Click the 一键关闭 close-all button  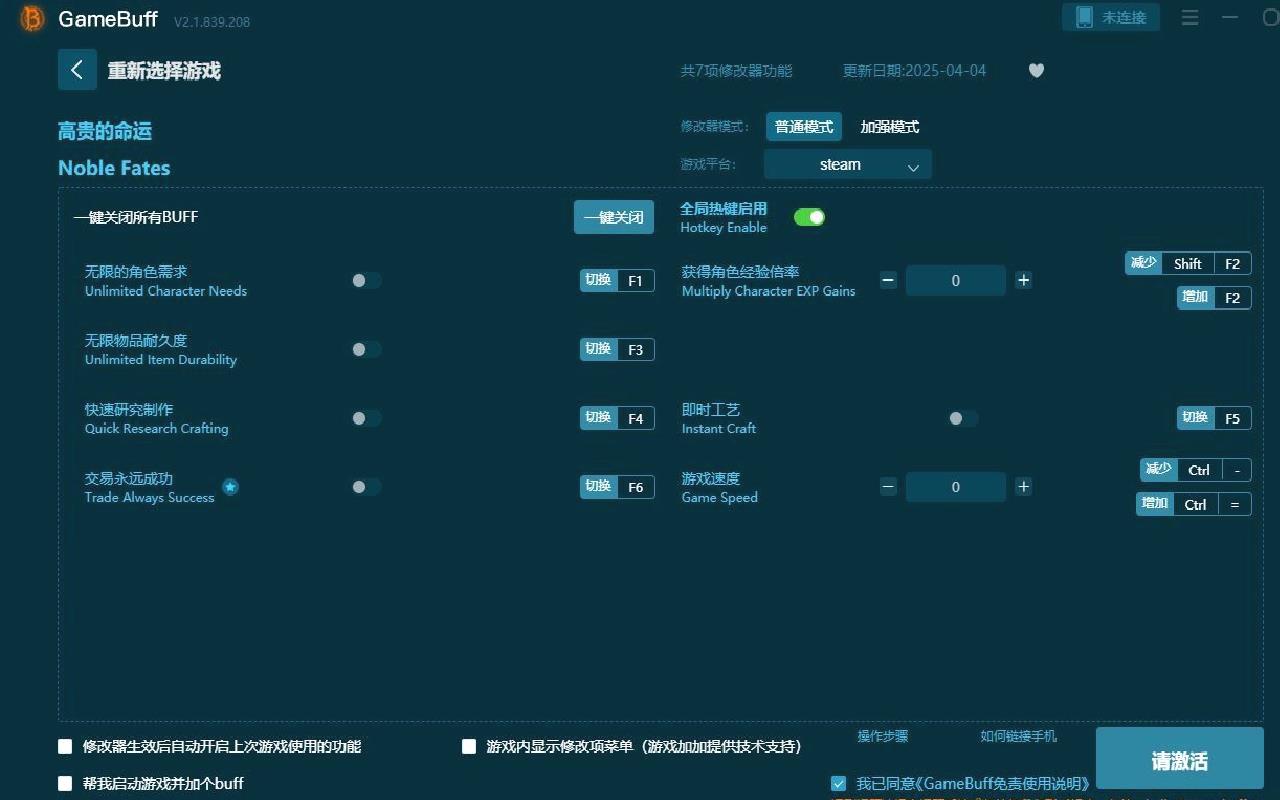614,217
